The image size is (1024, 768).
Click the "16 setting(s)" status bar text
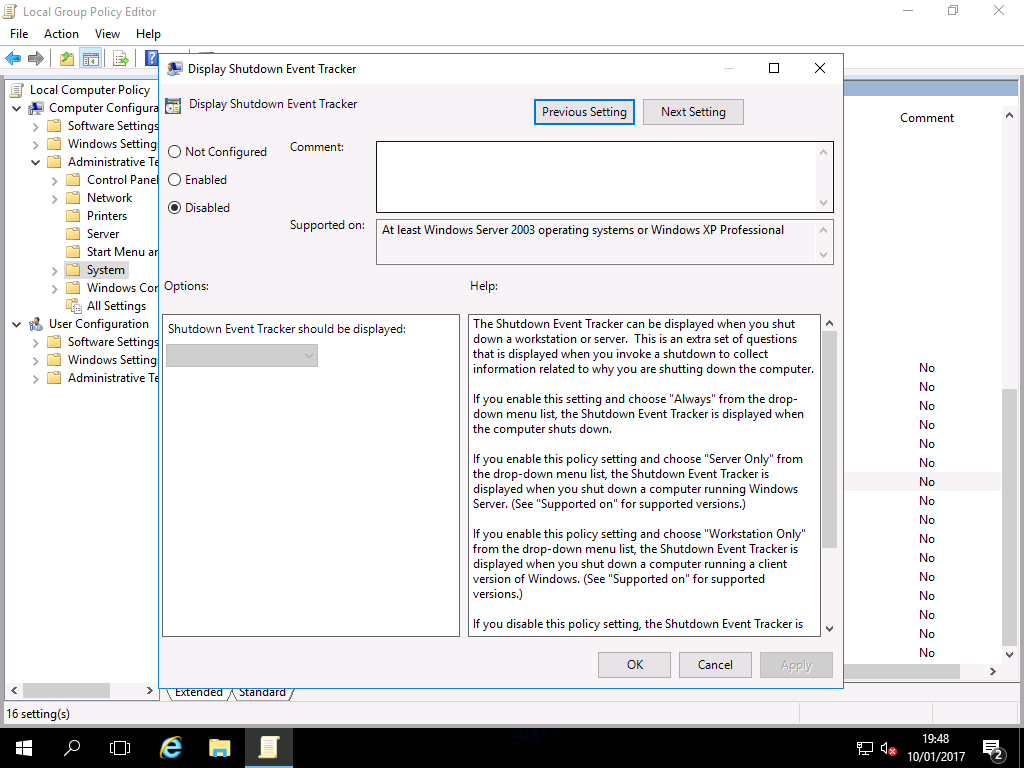click(38, 714)
